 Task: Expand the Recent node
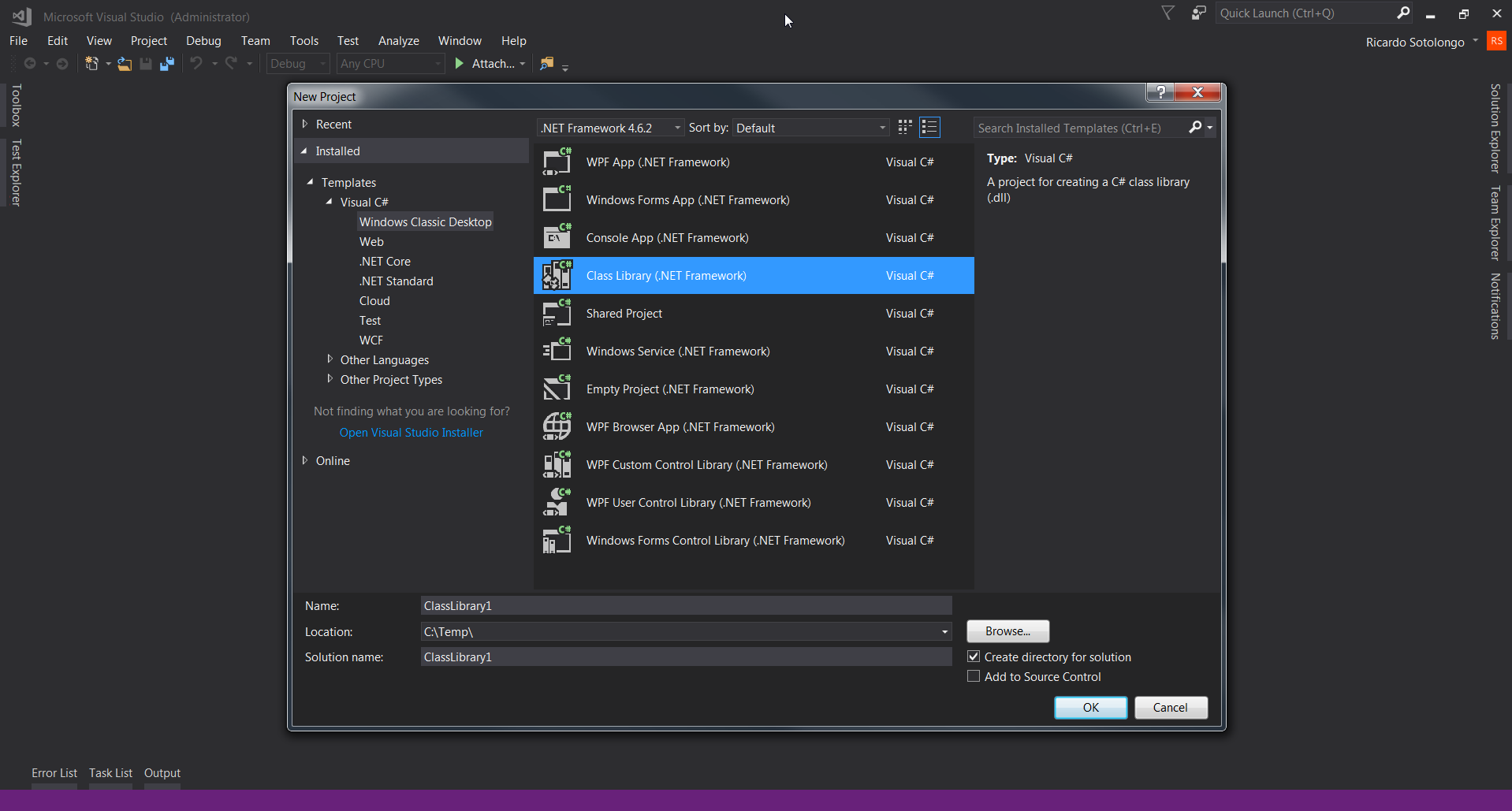click(305, 124)
